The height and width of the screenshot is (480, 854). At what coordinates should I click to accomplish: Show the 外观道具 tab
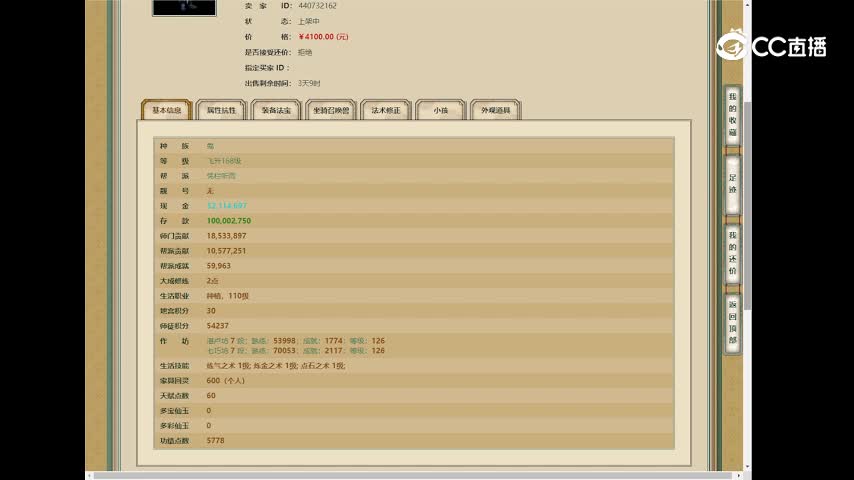click(495, 110)
